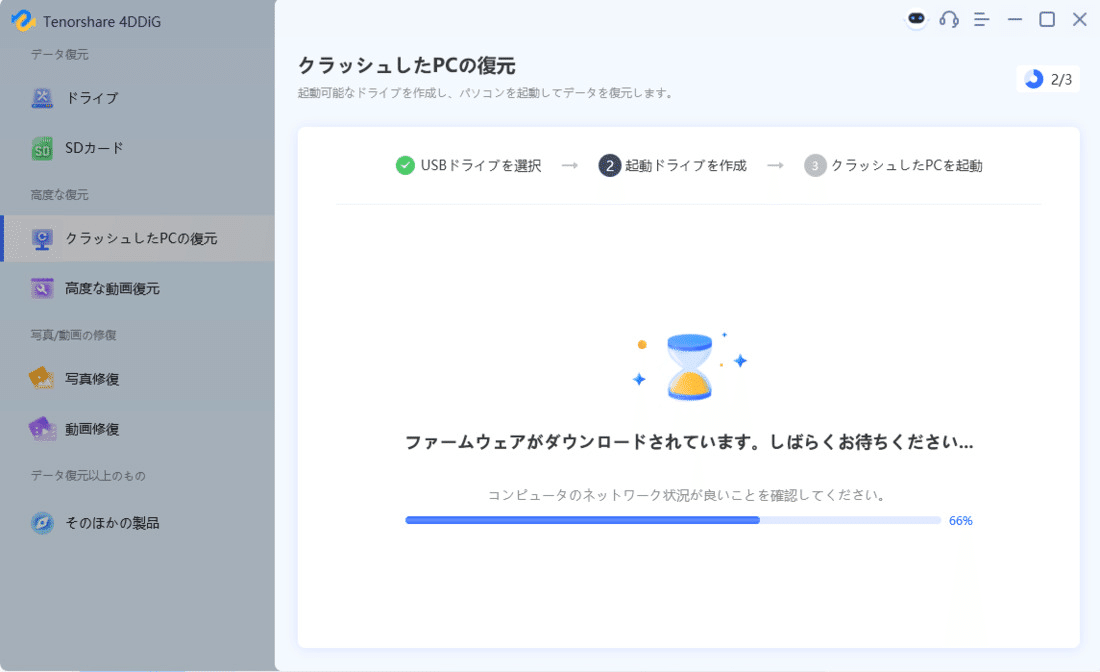Click the advanced video recovery icon
The width and height of the screenshot is (1100, 672).
click(42, 288)
